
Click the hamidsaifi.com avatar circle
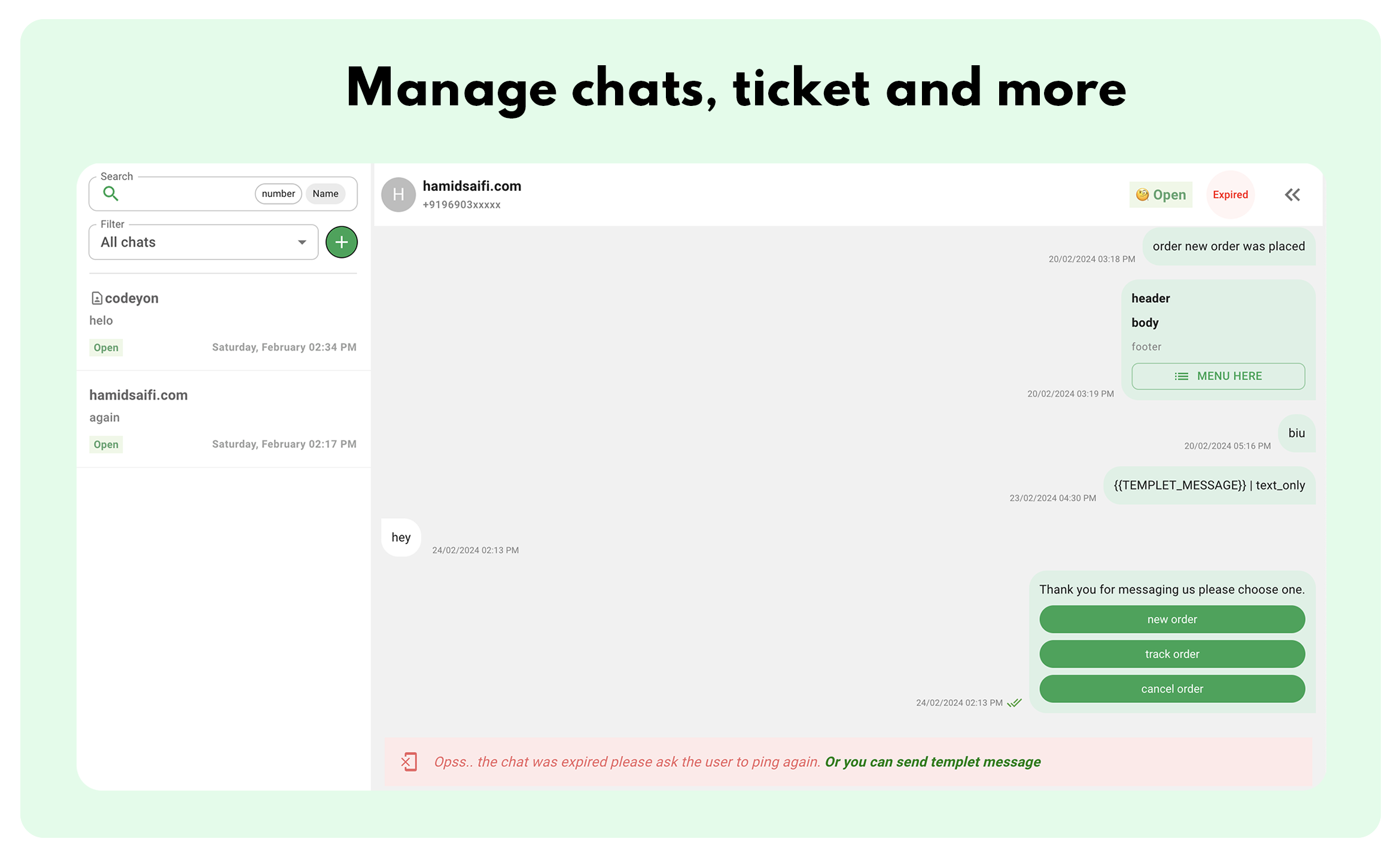tap(398, 195)
